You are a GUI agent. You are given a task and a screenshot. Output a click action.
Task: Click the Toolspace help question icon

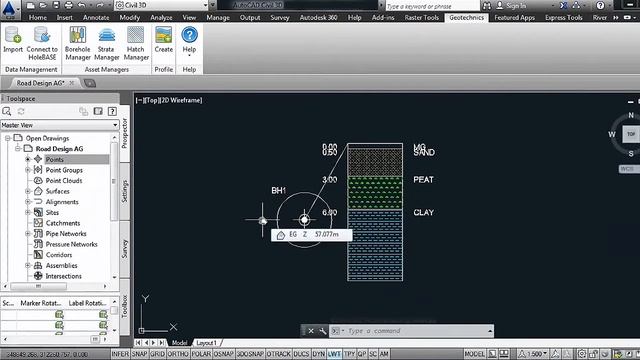click(x=112, y=111)
